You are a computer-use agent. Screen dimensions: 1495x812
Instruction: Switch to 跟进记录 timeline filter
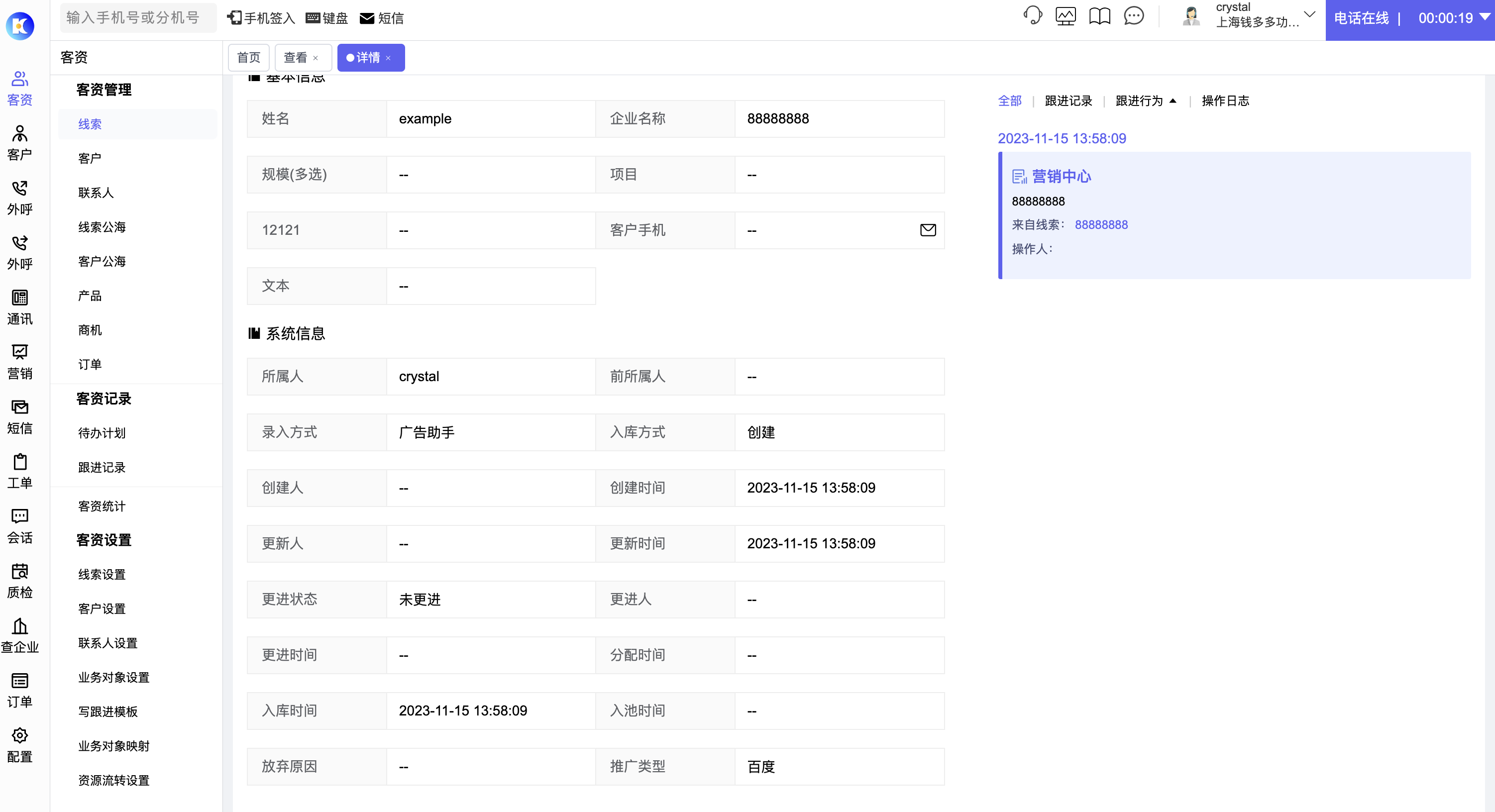tap(1068, 101)
